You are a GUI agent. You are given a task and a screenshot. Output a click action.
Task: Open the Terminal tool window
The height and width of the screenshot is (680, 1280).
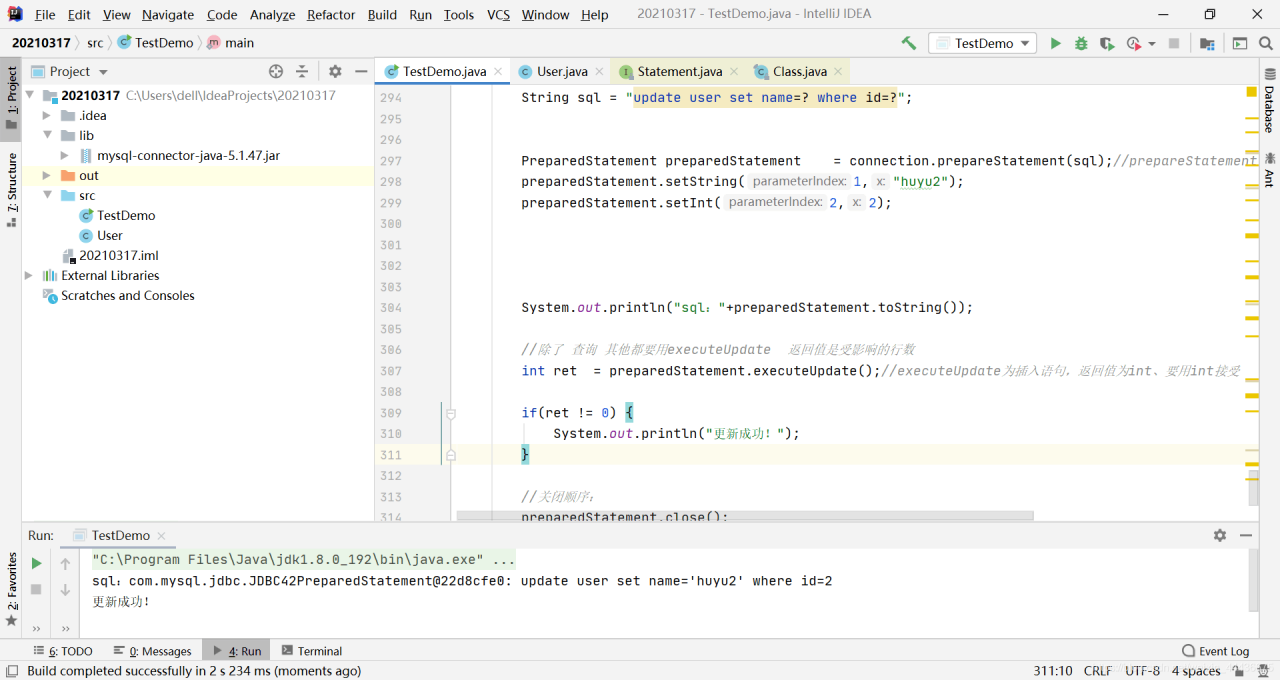312,651
